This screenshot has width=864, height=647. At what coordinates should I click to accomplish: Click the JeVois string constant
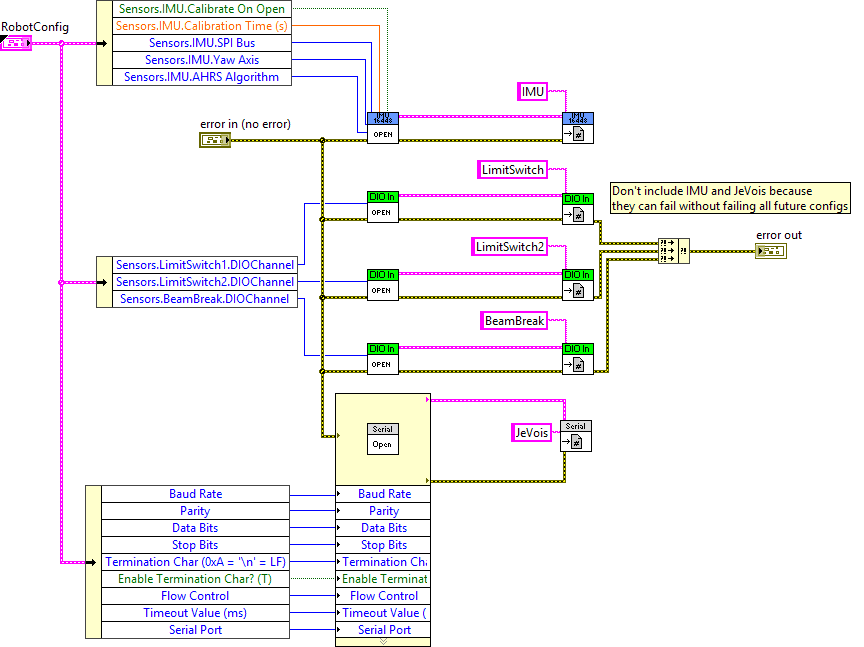point(530,432)
